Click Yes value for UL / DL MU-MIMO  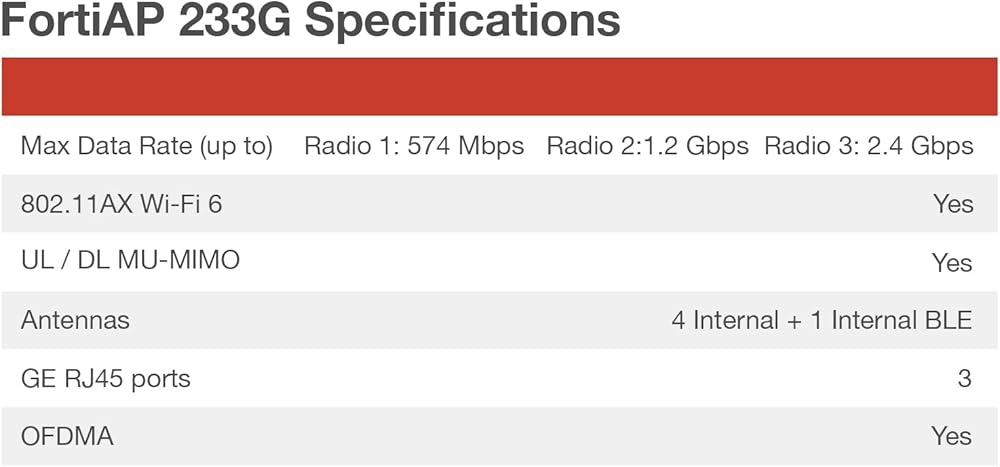[952, 263]
